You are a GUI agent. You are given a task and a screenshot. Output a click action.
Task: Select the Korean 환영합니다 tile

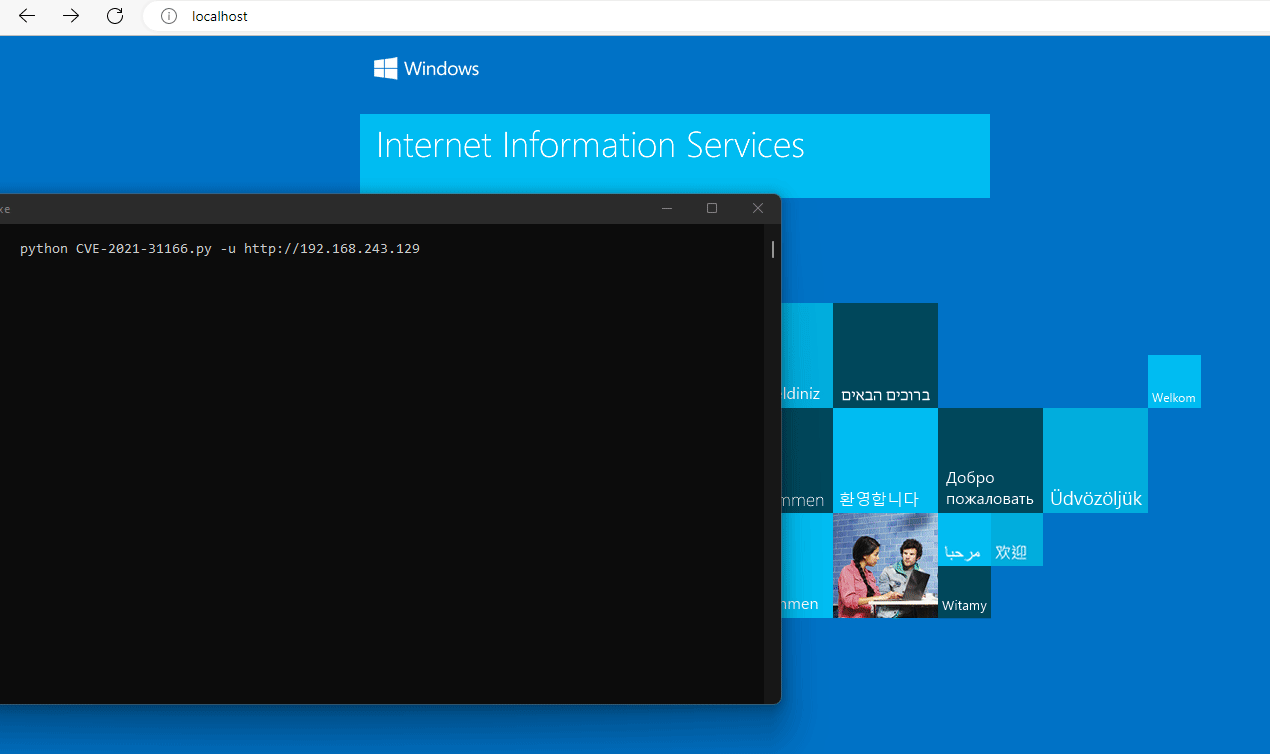pos(885,460)
